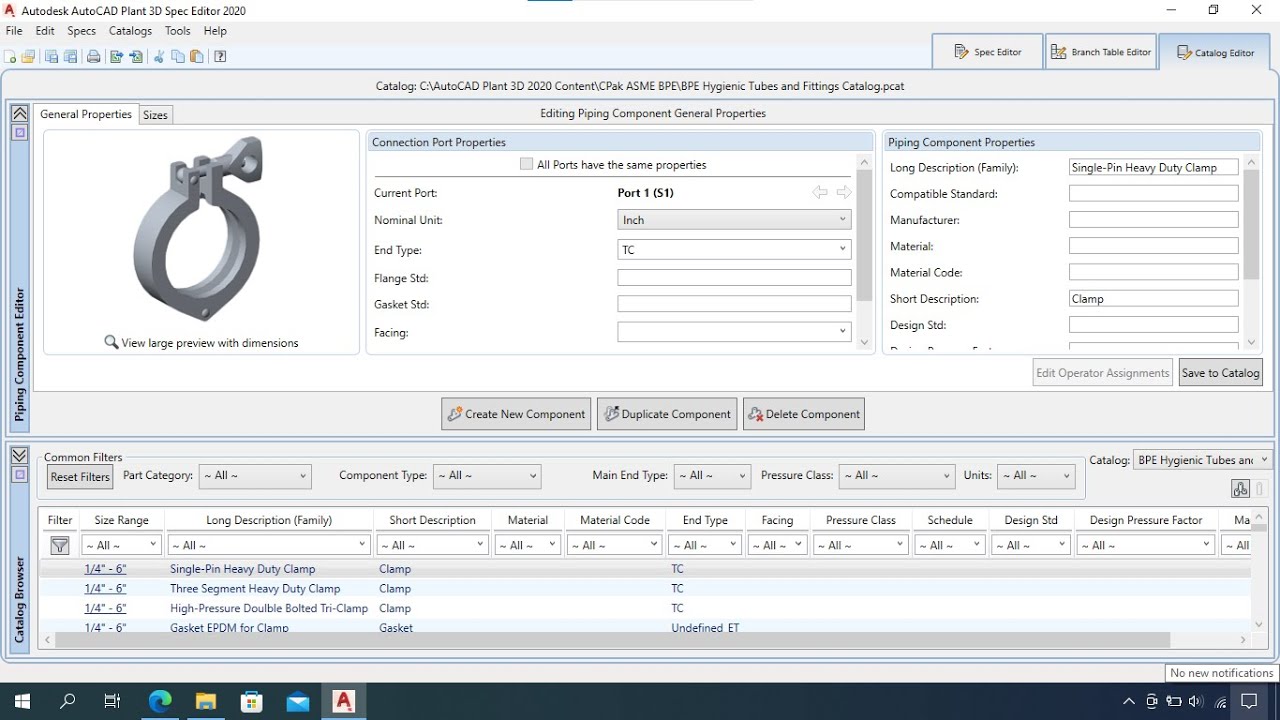Image resolution: width=1280 pixels, height=720 pixels.
Task: Click View large preview with dimensions link
Action: tap(210, 343)
